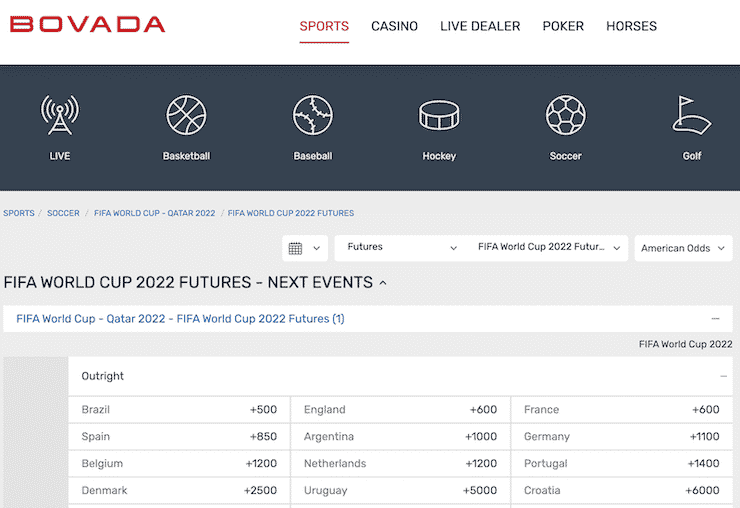Select the Baseball icon

(312, 115)
